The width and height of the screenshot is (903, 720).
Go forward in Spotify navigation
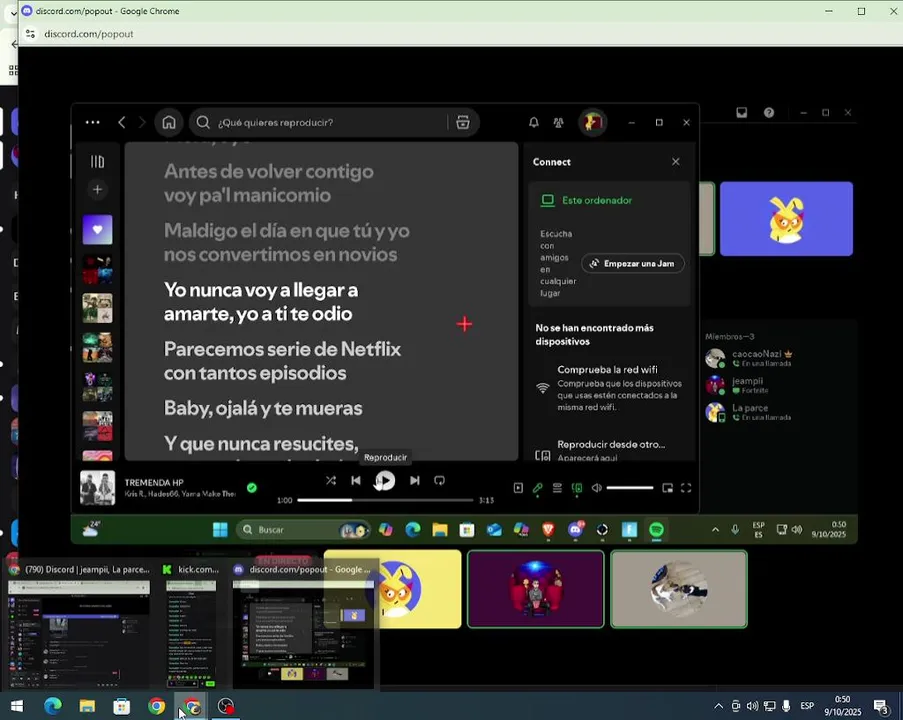(142, 122)
